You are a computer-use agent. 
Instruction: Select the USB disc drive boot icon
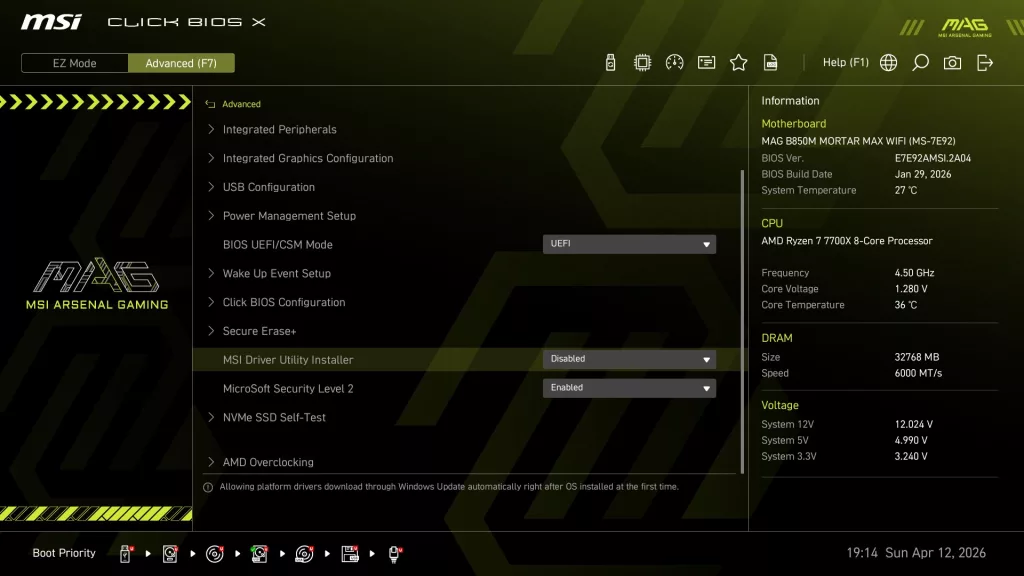coord(304,554)
